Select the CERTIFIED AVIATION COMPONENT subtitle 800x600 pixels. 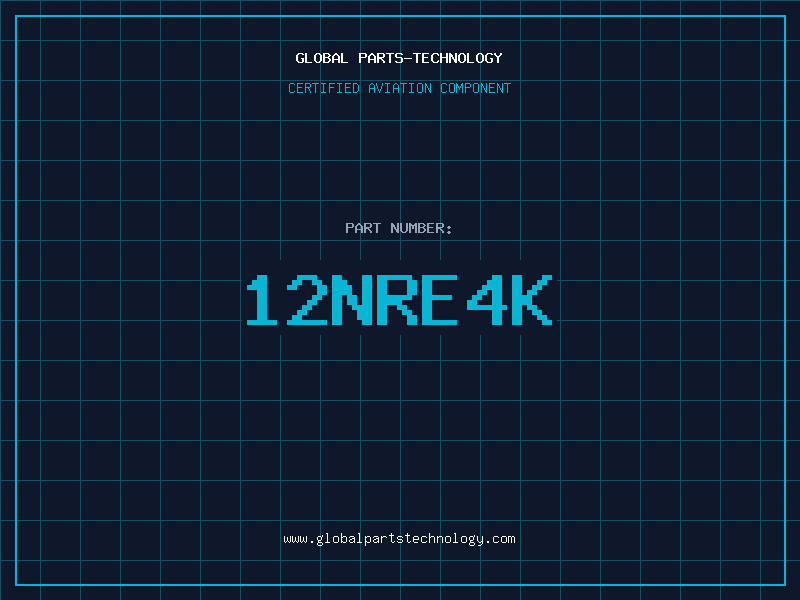pos(399,88)
